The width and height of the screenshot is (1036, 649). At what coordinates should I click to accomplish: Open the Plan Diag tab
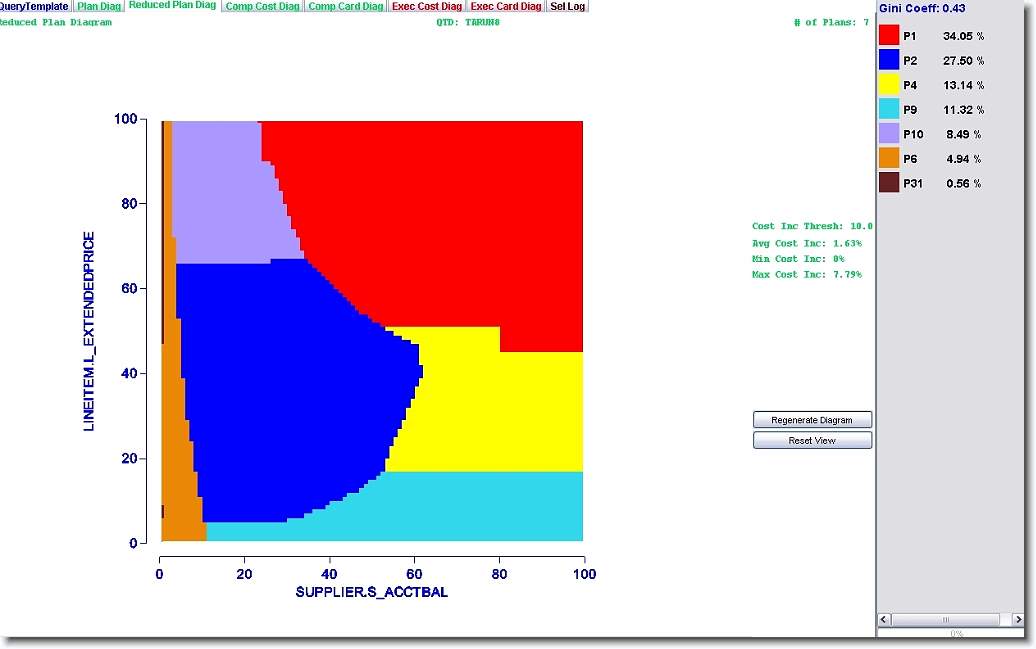[99, 6]
